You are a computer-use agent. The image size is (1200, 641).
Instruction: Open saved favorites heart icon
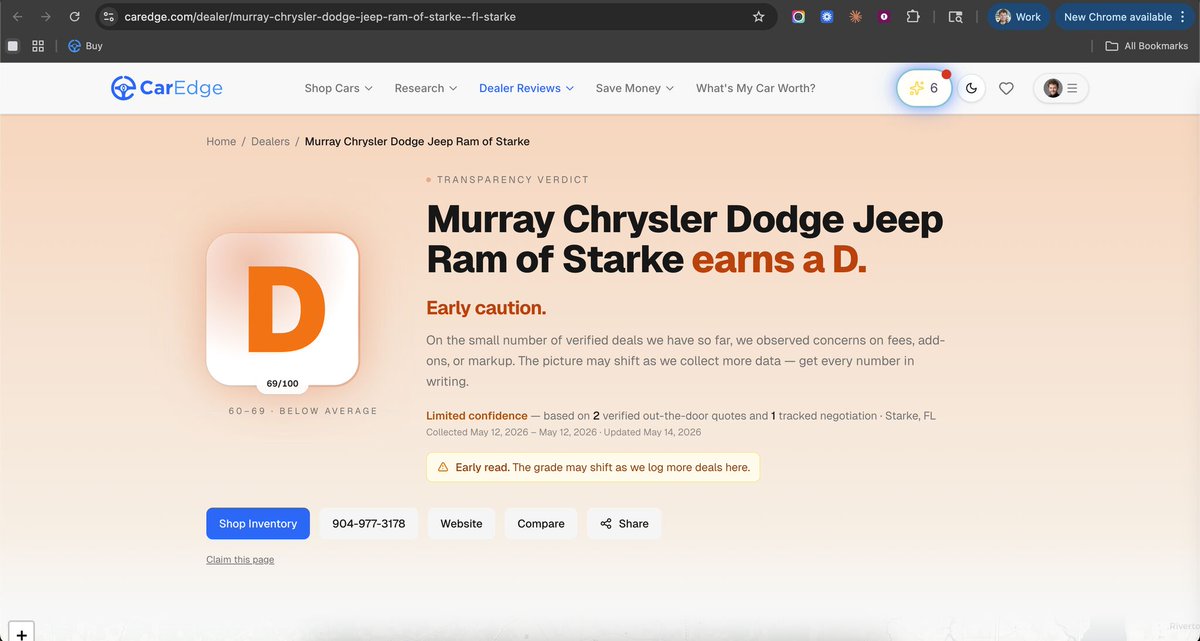click(x=1006, y=88)
